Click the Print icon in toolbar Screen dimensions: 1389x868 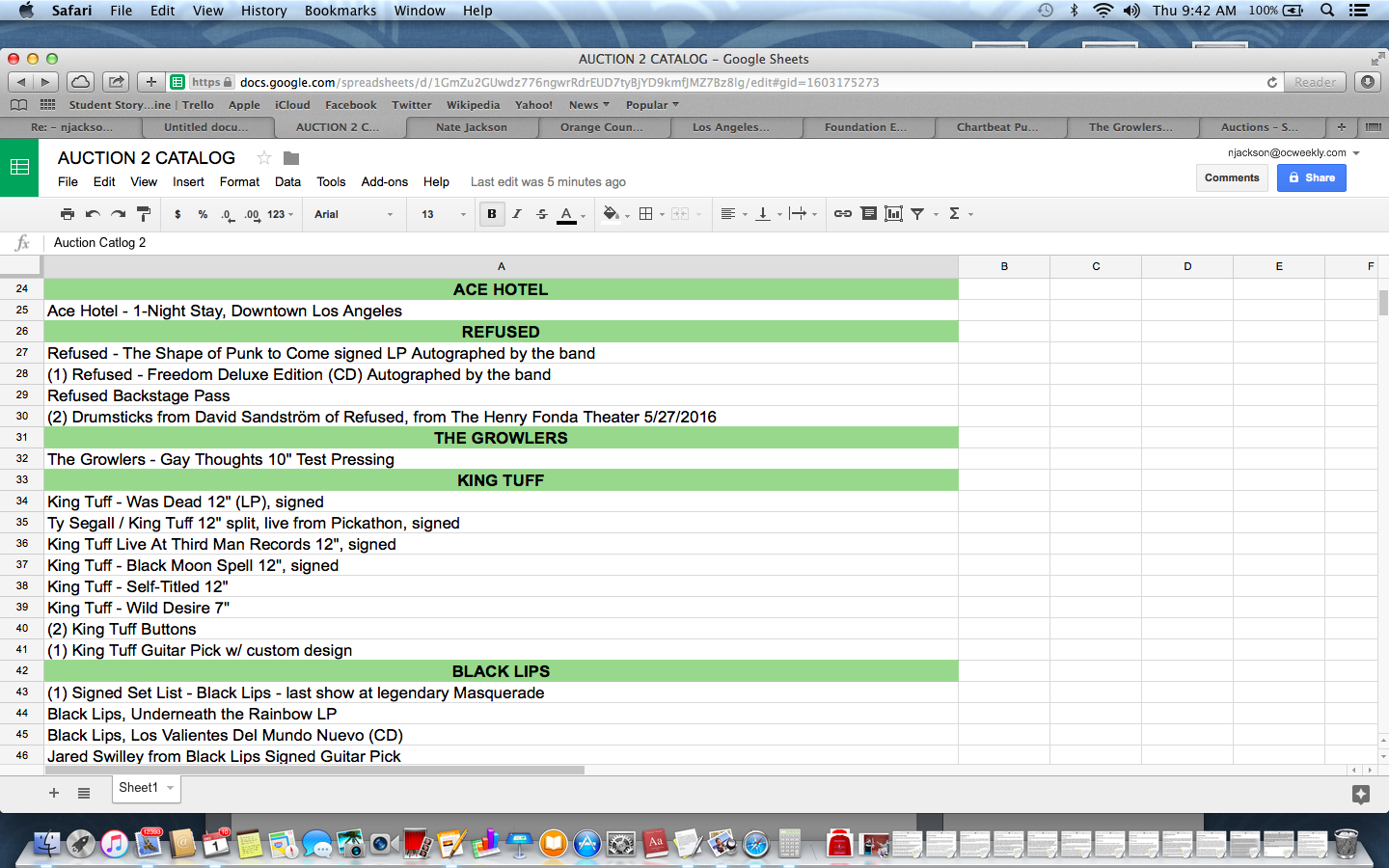point(67,214)
